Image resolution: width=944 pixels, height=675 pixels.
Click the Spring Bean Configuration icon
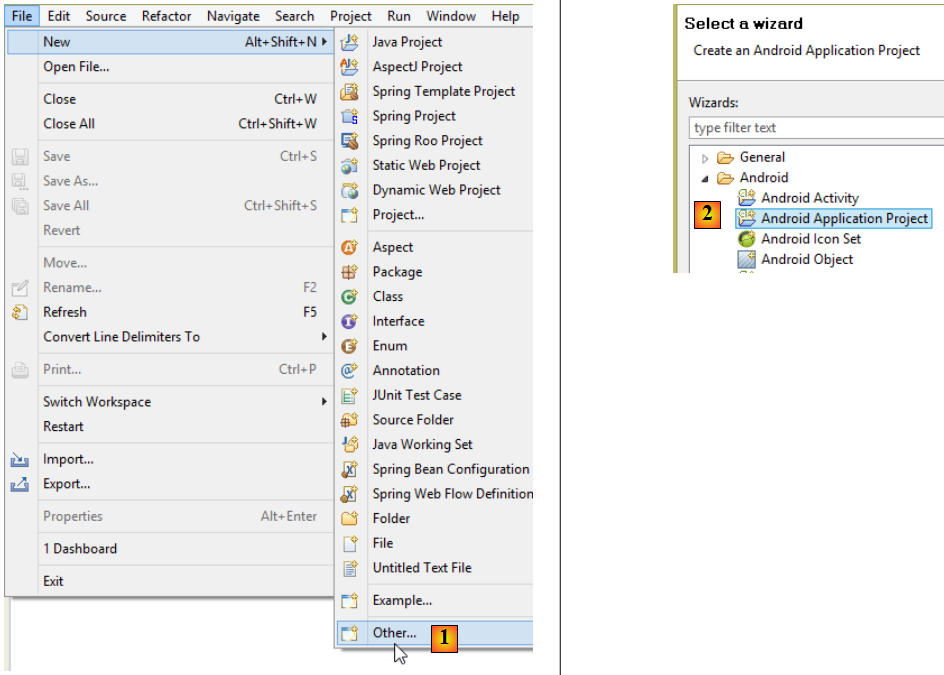point(349,470)
